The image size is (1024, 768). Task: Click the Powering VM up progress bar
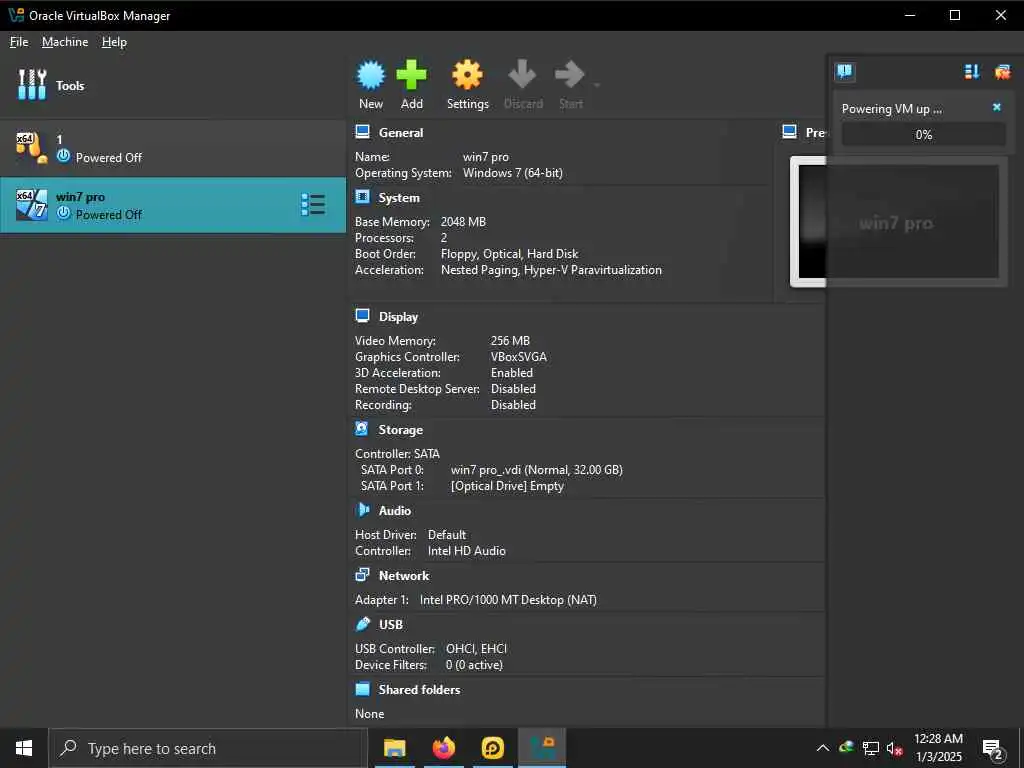coord(923,135)
